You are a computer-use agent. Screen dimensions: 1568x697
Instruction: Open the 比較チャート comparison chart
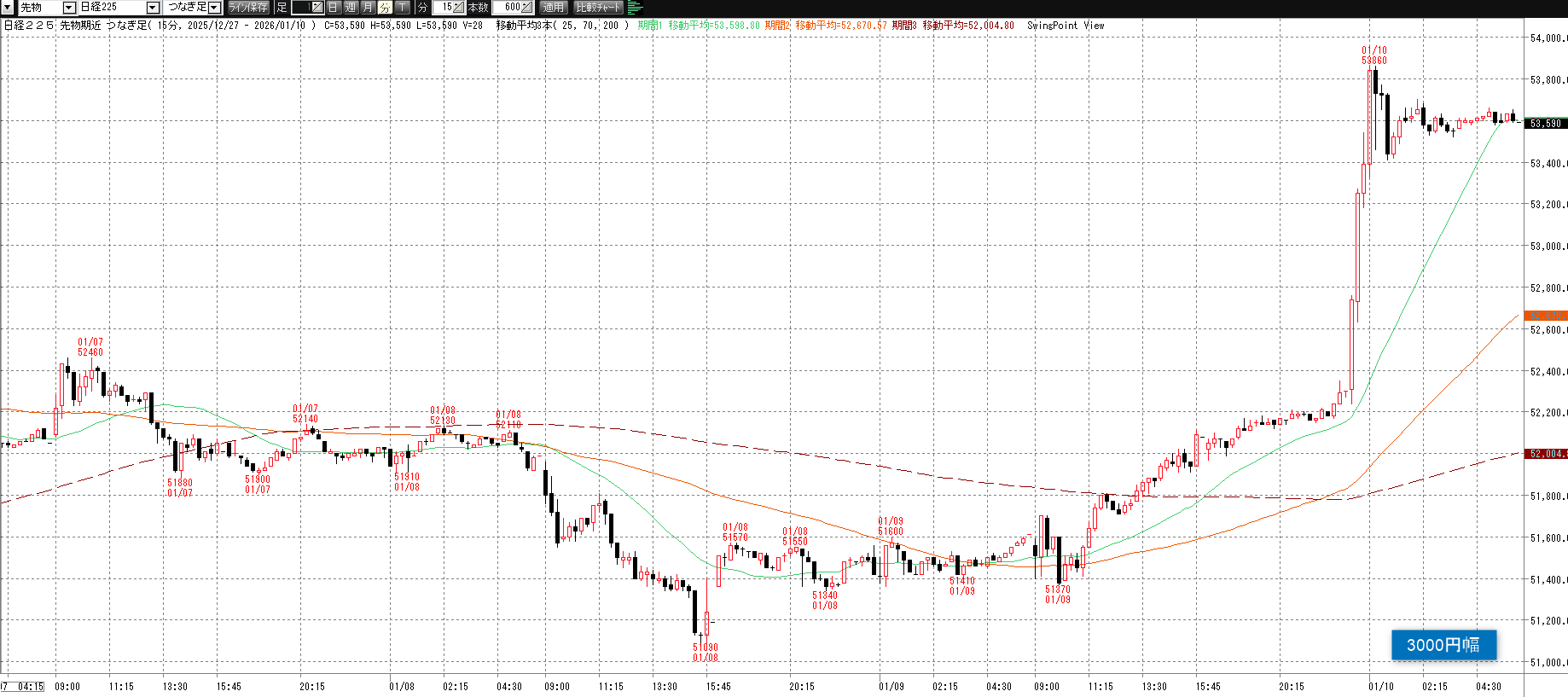[599, 8]
